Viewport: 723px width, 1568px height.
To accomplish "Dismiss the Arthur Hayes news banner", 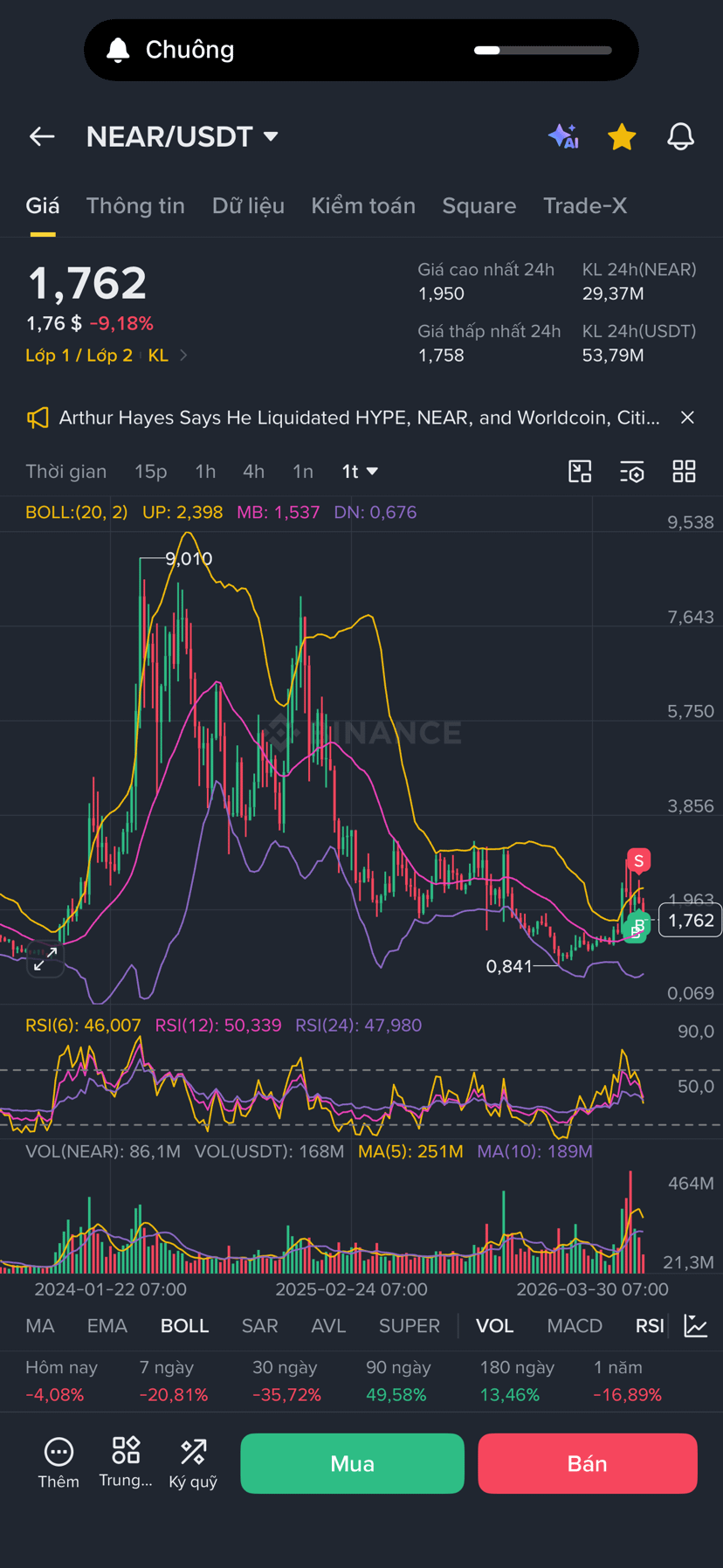I will click(687, 418).
